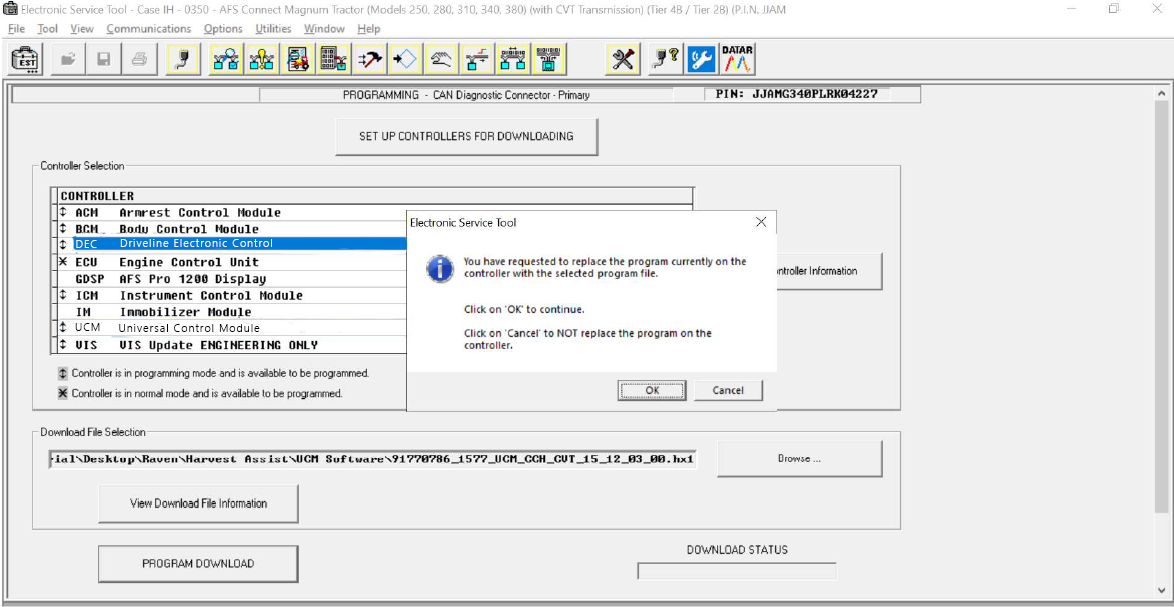The height and width of the screenshot is (607, 1174).
Task: Select DEC Driveline Electronic Control row
Action: 232,243
